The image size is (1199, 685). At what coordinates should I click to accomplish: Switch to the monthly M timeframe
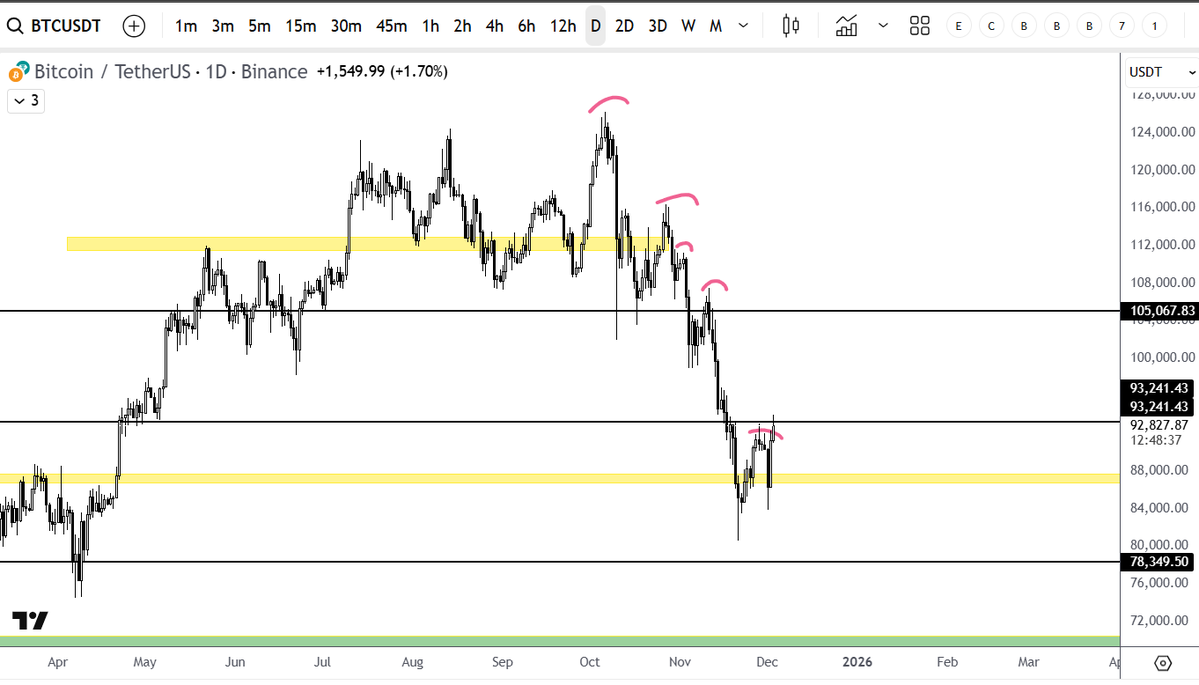pos(716,26)
